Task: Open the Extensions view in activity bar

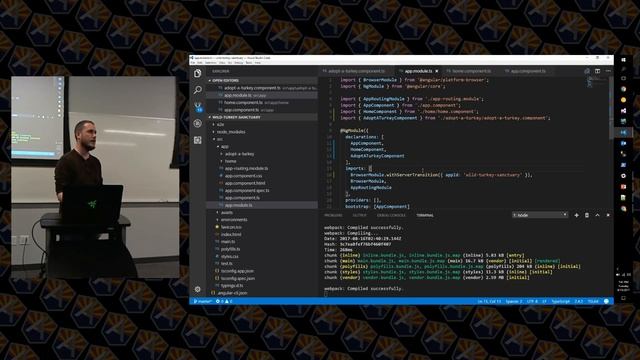Action: pyautogui.click(x=198, y=140)
